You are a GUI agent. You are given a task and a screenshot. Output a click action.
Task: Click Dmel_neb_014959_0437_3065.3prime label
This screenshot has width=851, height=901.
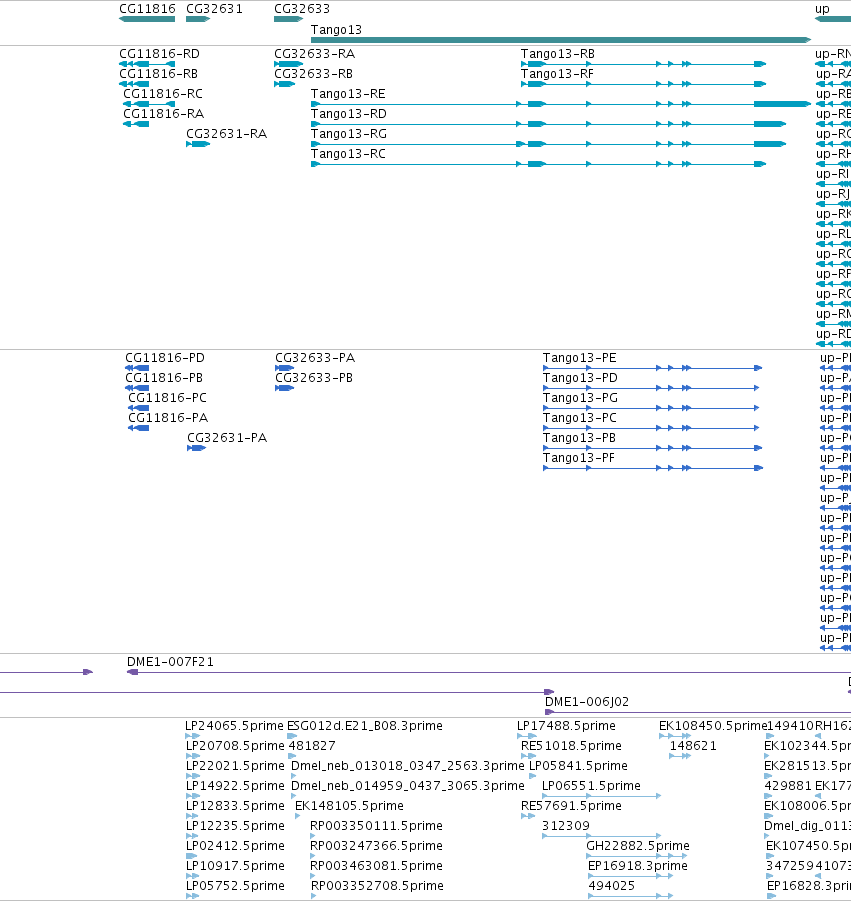407,786
